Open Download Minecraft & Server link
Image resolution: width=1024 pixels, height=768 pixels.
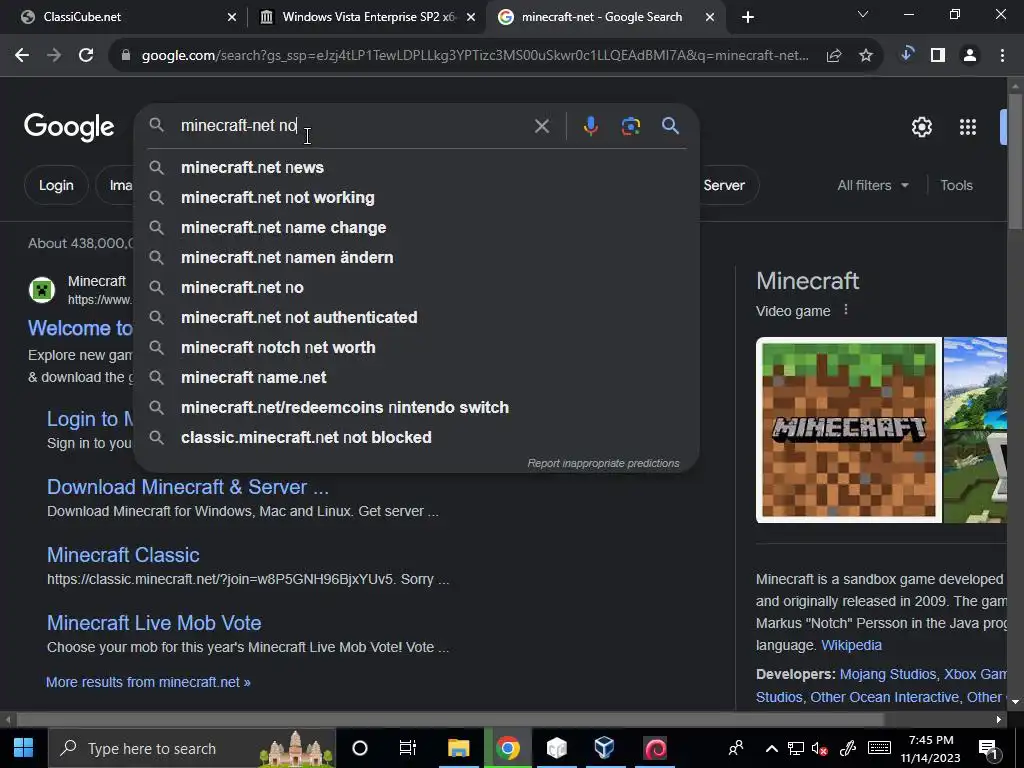(x=187, y=487)
